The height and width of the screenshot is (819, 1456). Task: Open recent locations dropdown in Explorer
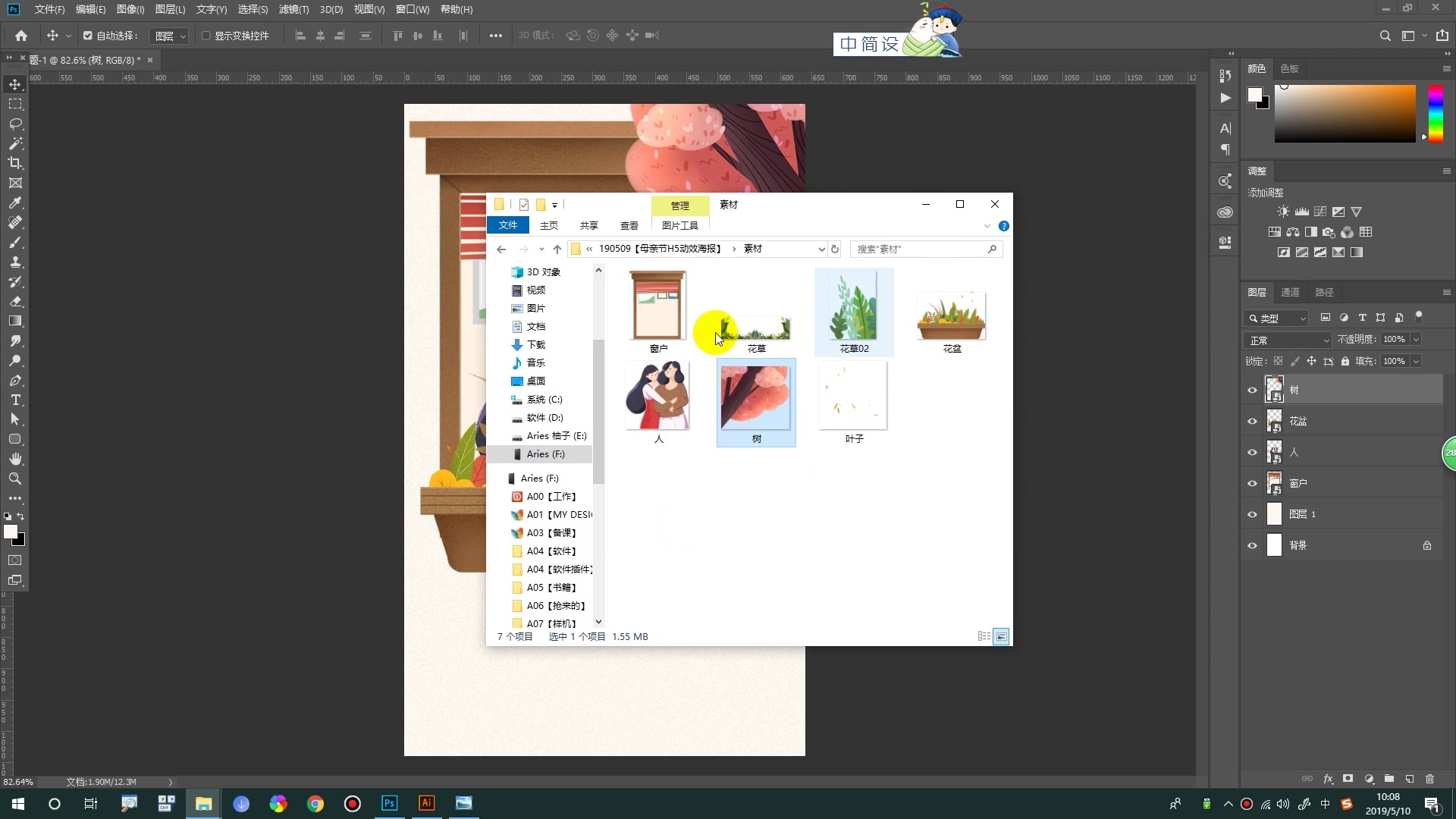(541, 249)
